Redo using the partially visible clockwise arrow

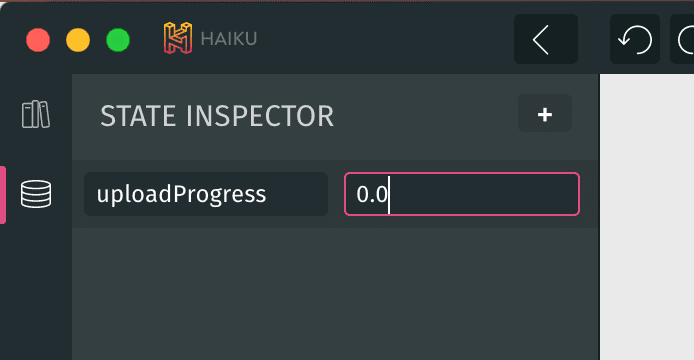click(x=684, y=39)
